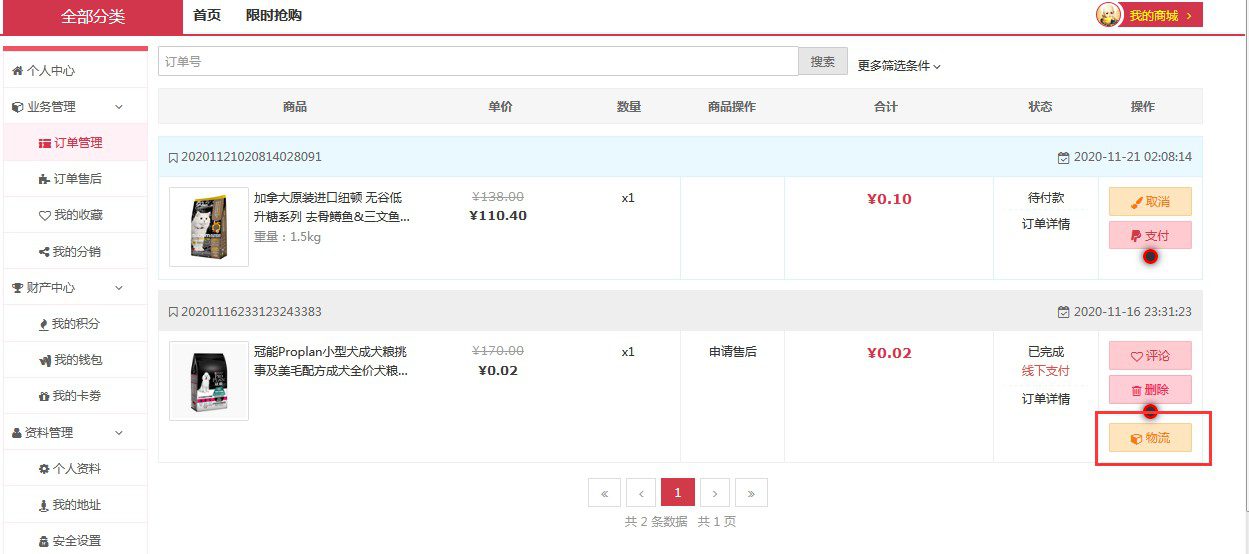This screenshot has height=554, width=1249.
Task: Focus the 订单号 search input field
Action: [x=477, y=62]
